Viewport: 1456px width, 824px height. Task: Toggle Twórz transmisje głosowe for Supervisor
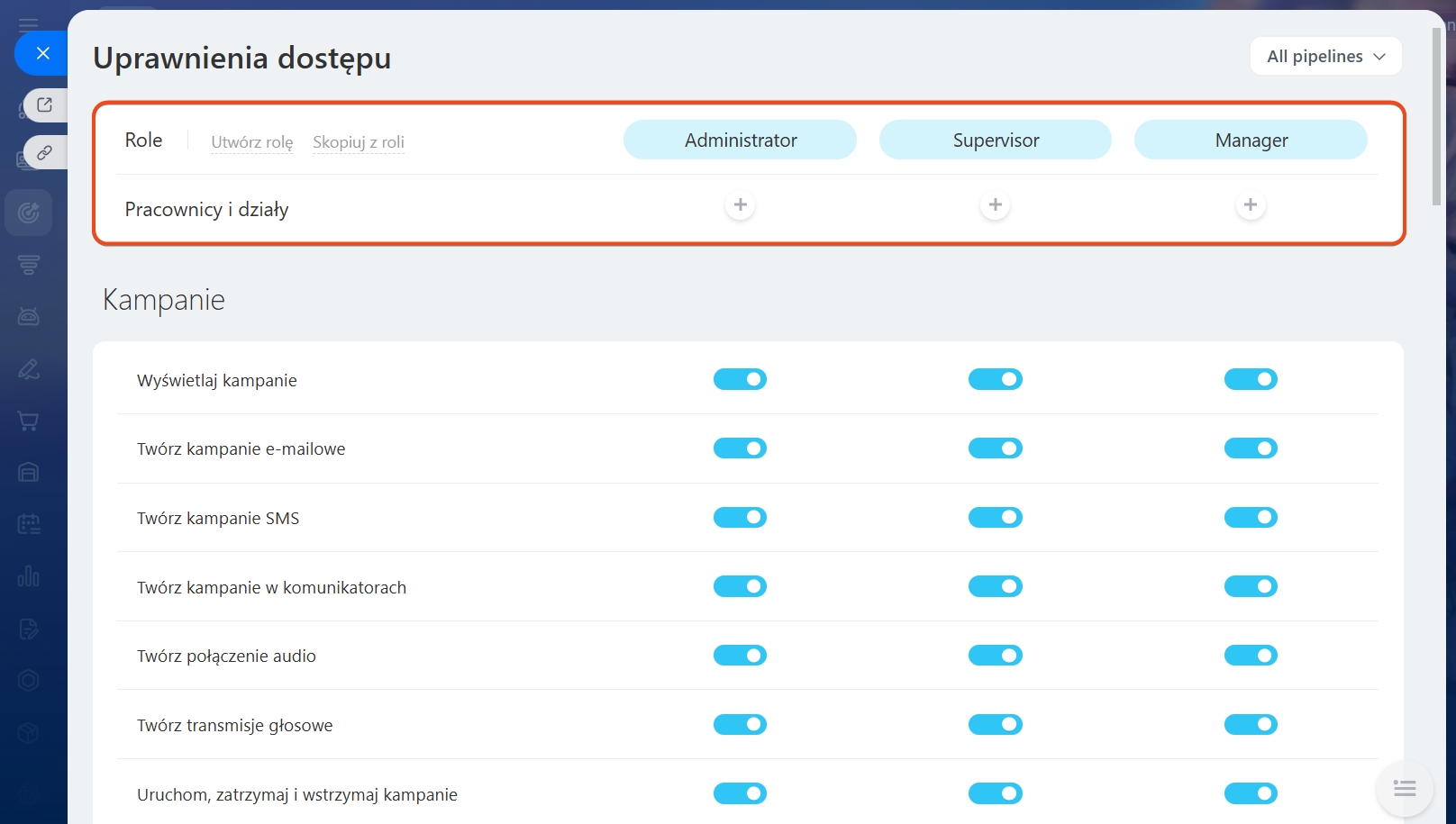[x=996, y=724]
